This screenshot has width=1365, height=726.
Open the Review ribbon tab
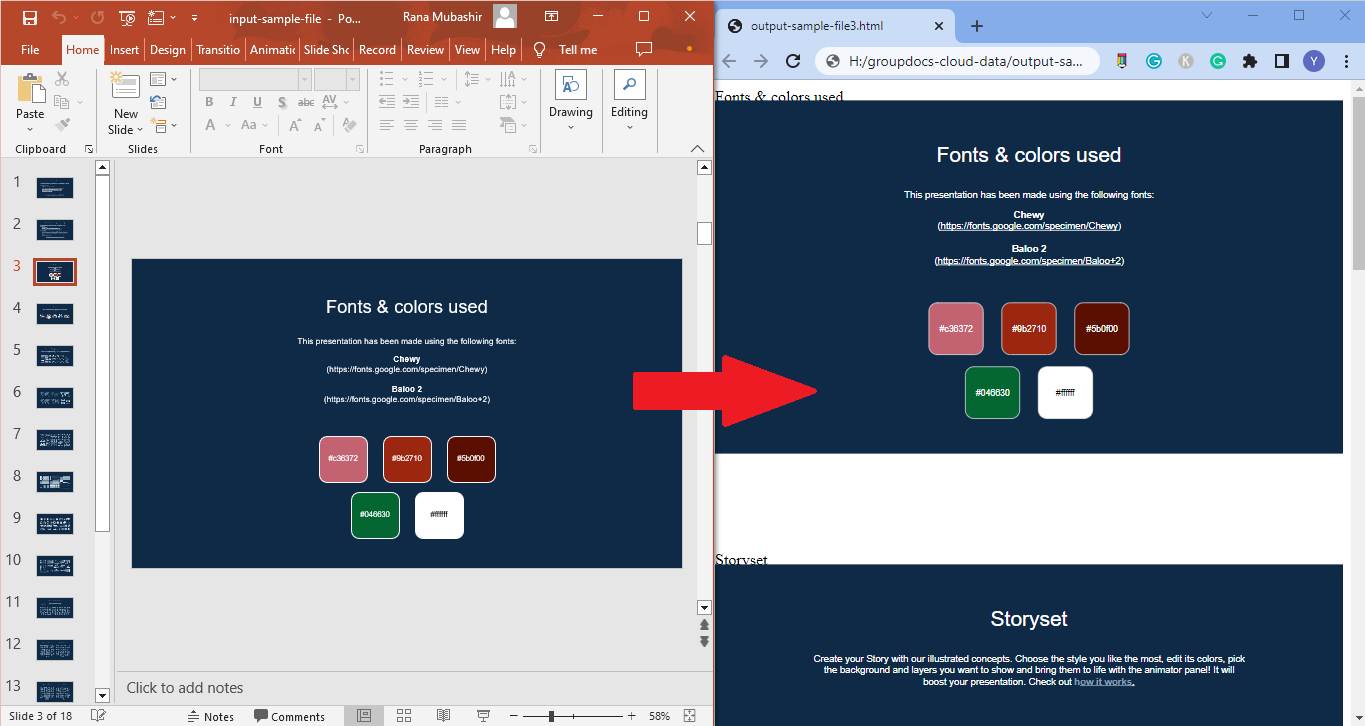click(x=425, y=48)
